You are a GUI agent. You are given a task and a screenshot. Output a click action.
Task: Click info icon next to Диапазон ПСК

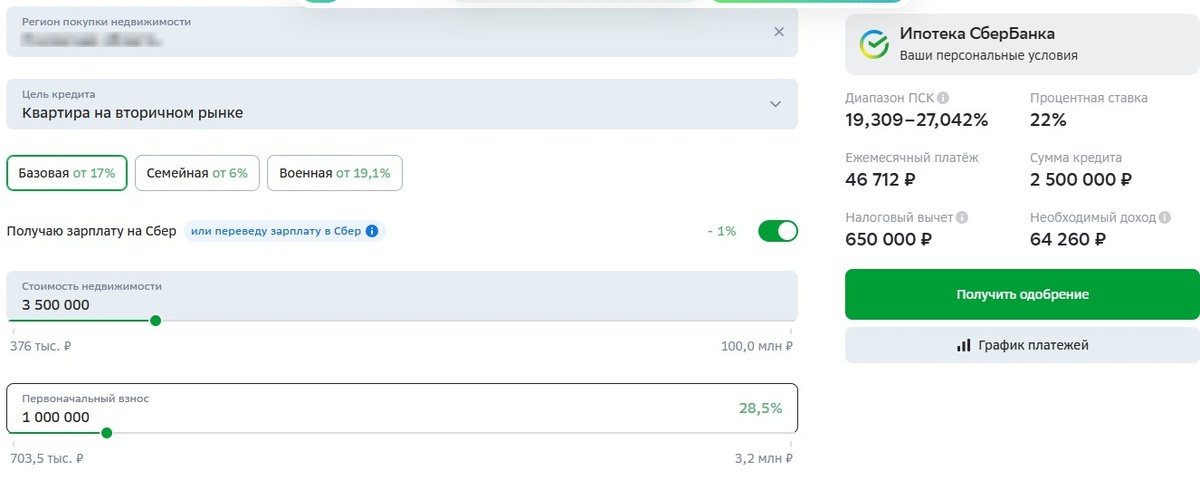[943, 98]
